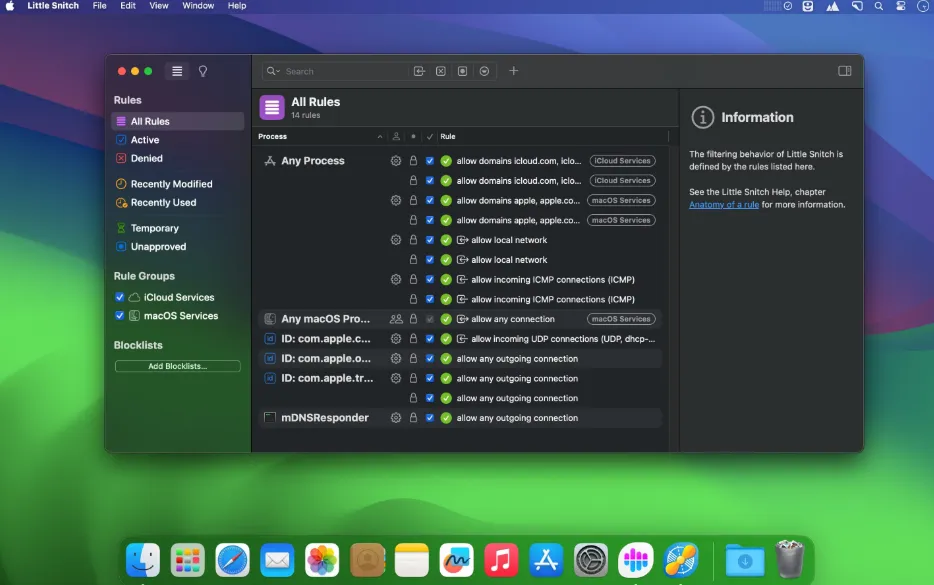This screenshot has width=934, height=585.
Task: Toggle the checkbox in Any macOS Pro... row
Action: click(429, 319)
